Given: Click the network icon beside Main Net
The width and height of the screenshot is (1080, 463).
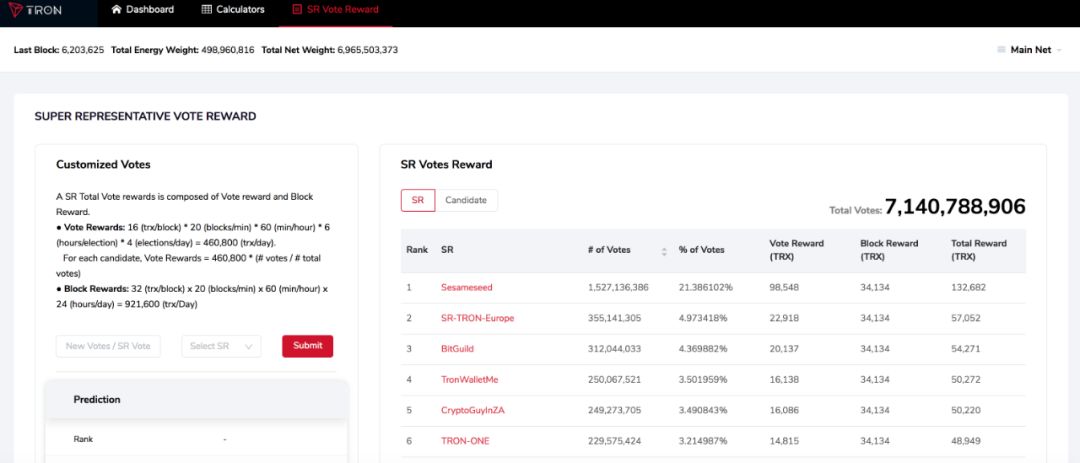Looking at the screenshot, I should 1001,50.
